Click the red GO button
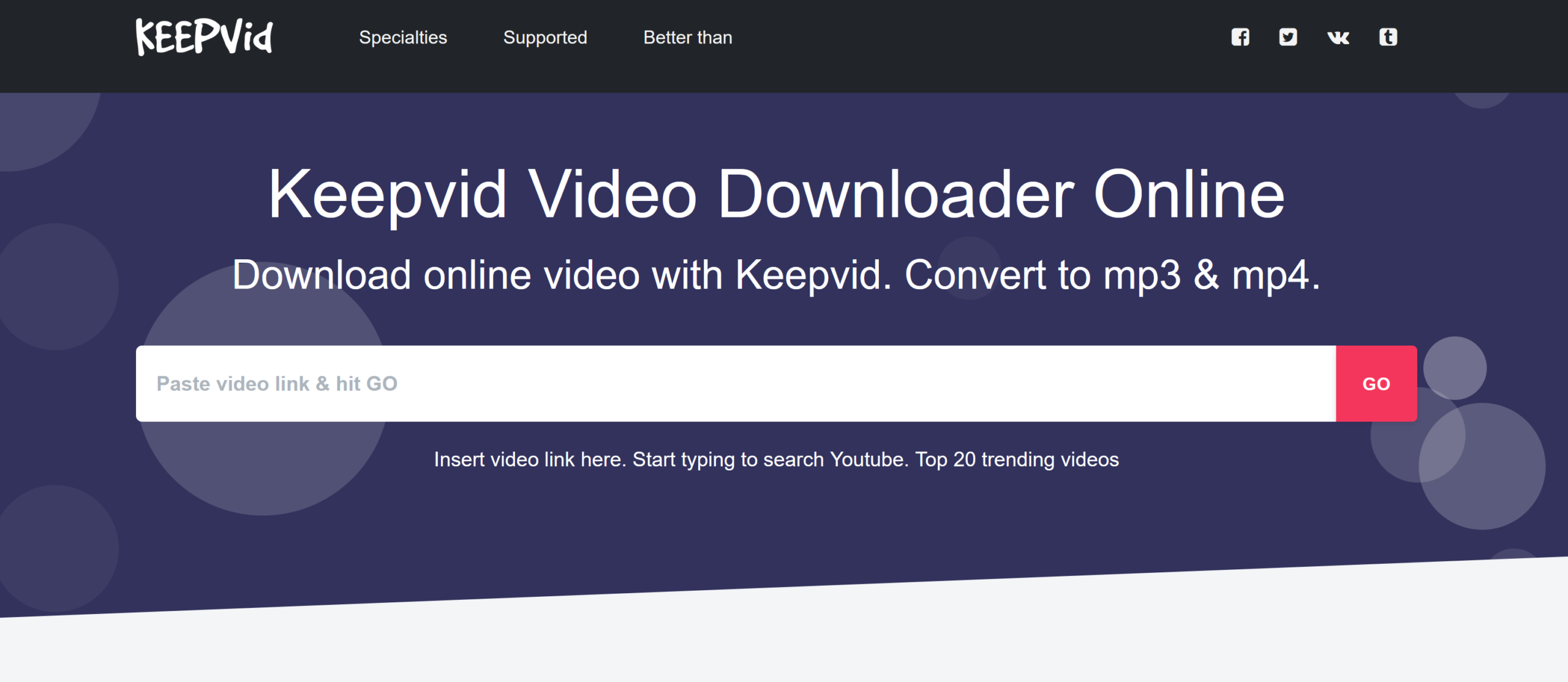1568x682 pixels. (1376, 384)
